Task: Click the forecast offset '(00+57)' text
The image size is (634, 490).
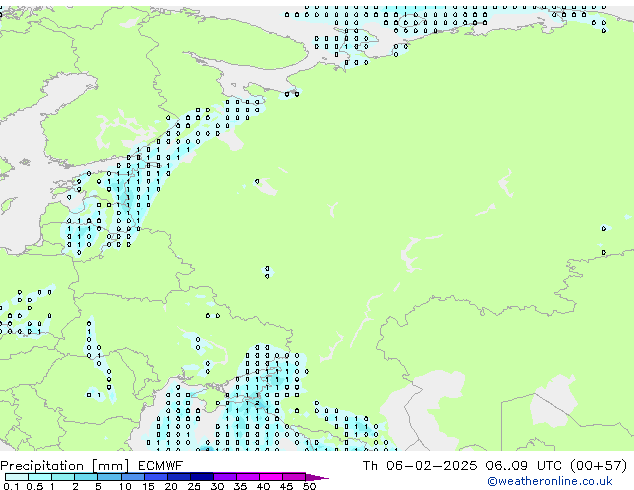Action: click(x=599, y=466)
